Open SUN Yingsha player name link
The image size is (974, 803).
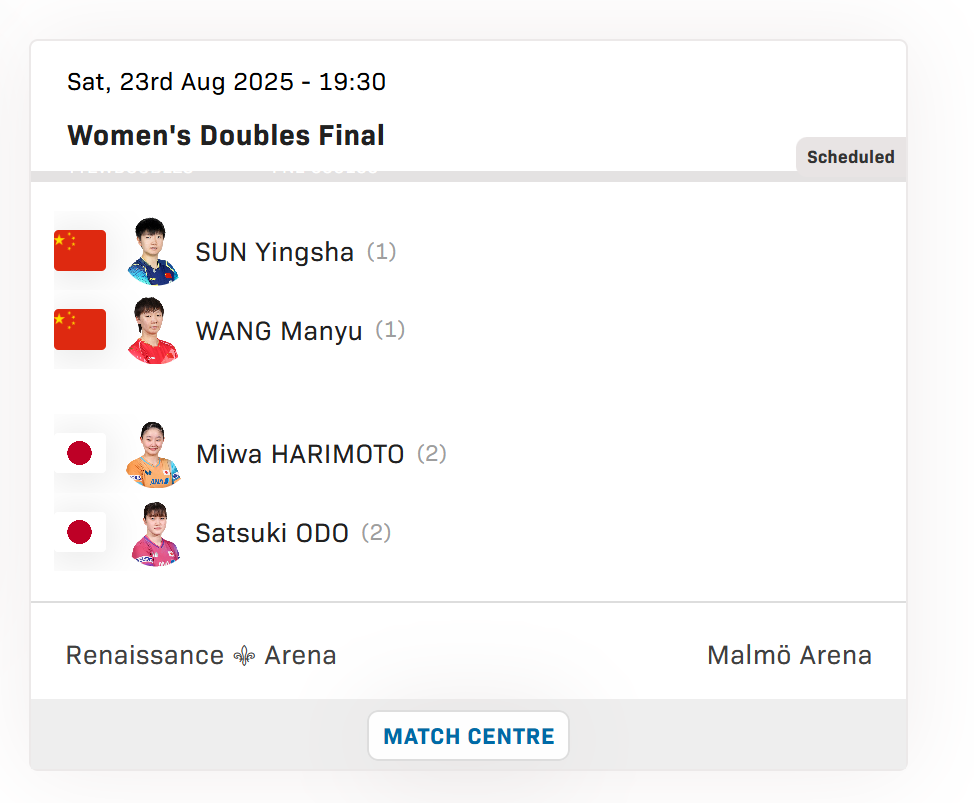[274, 252]
